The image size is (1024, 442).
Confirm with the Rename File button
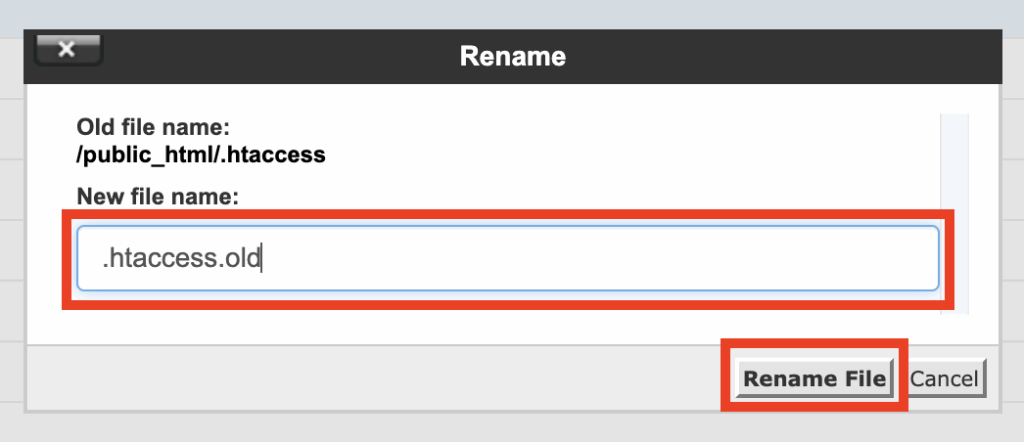[814, 379]
